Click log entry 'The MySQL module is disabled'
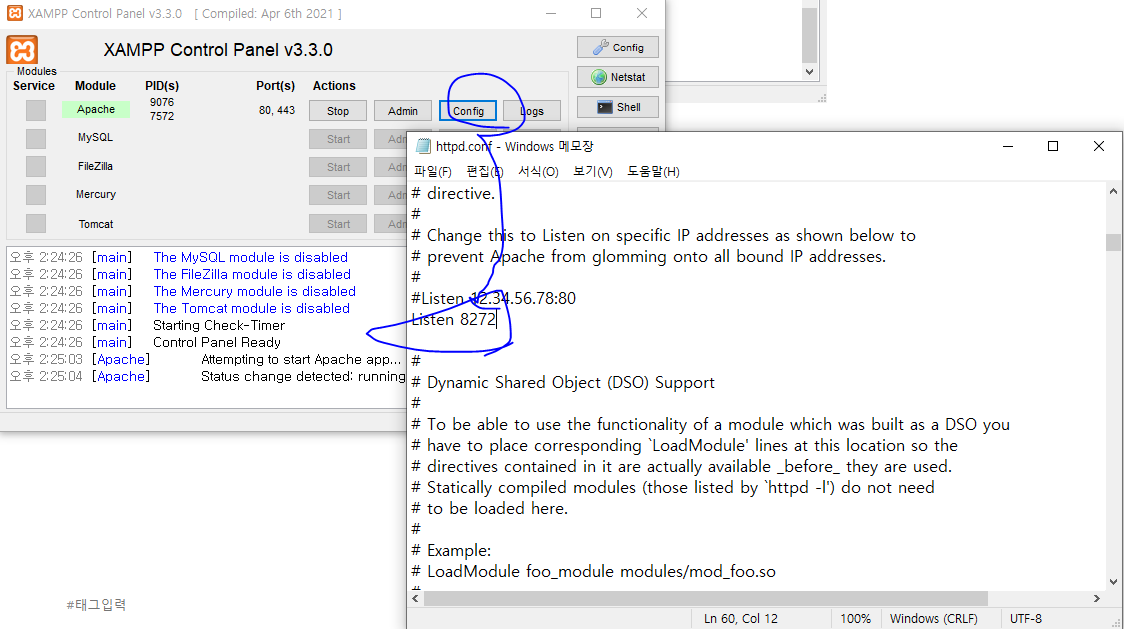1124x629 pixels. 250,257
